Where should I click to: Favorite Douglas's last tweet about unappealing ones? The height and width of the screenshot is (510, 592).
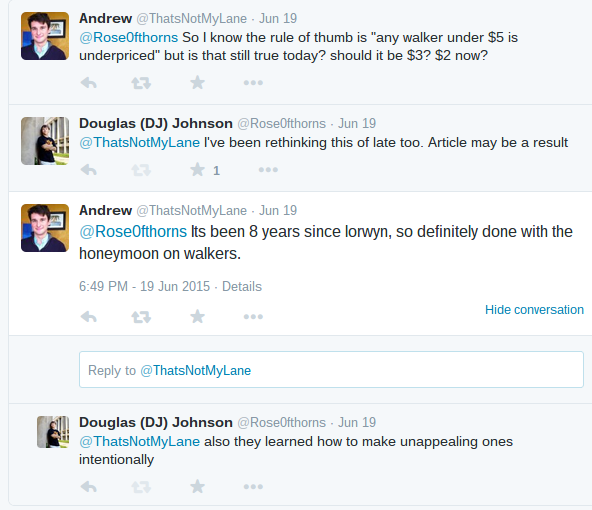click(197, 487)
